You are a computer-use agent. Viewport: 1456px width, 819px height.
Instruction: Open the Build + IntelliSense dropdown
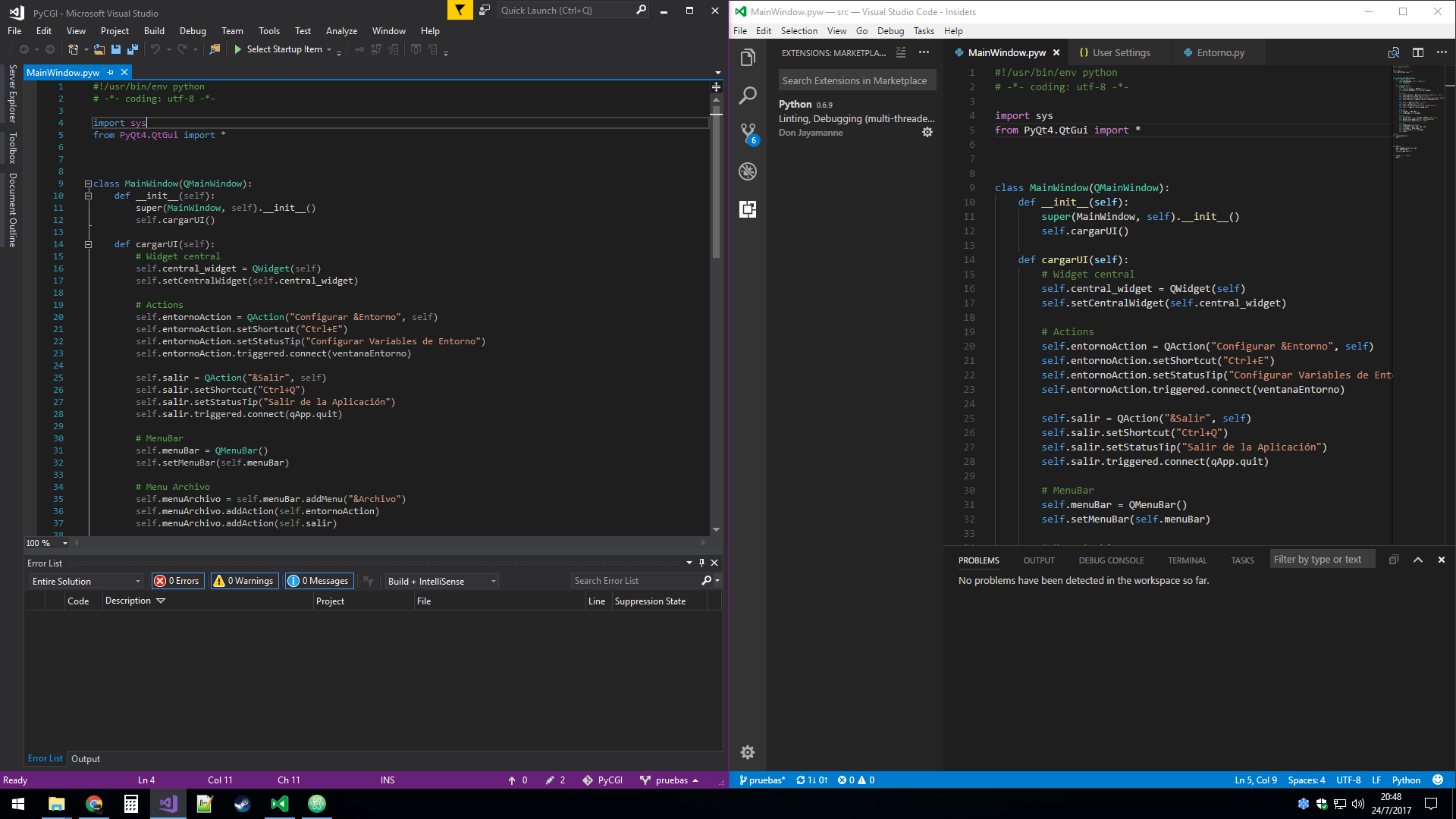click(441, 581)
